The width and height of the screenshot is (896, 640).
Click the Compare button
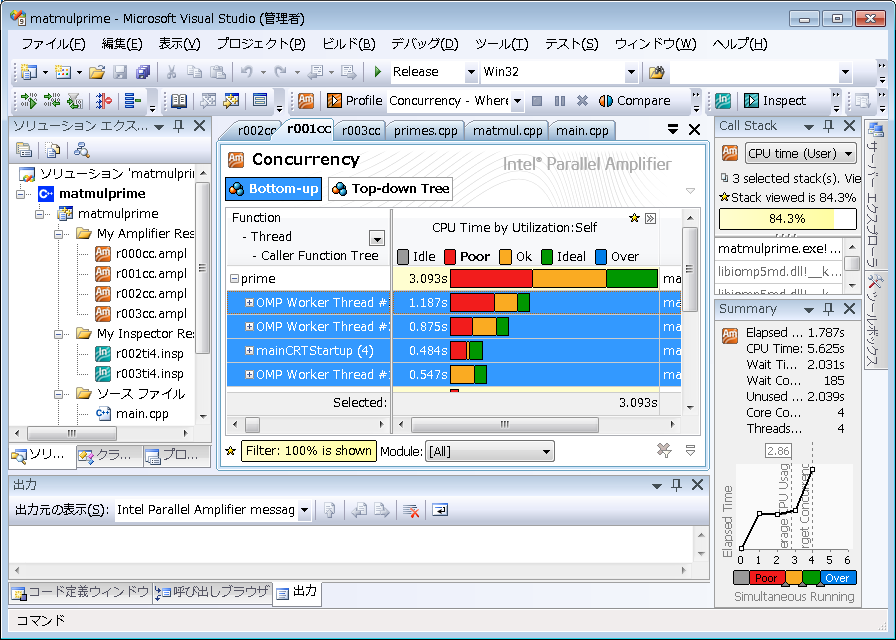point(634,101)
